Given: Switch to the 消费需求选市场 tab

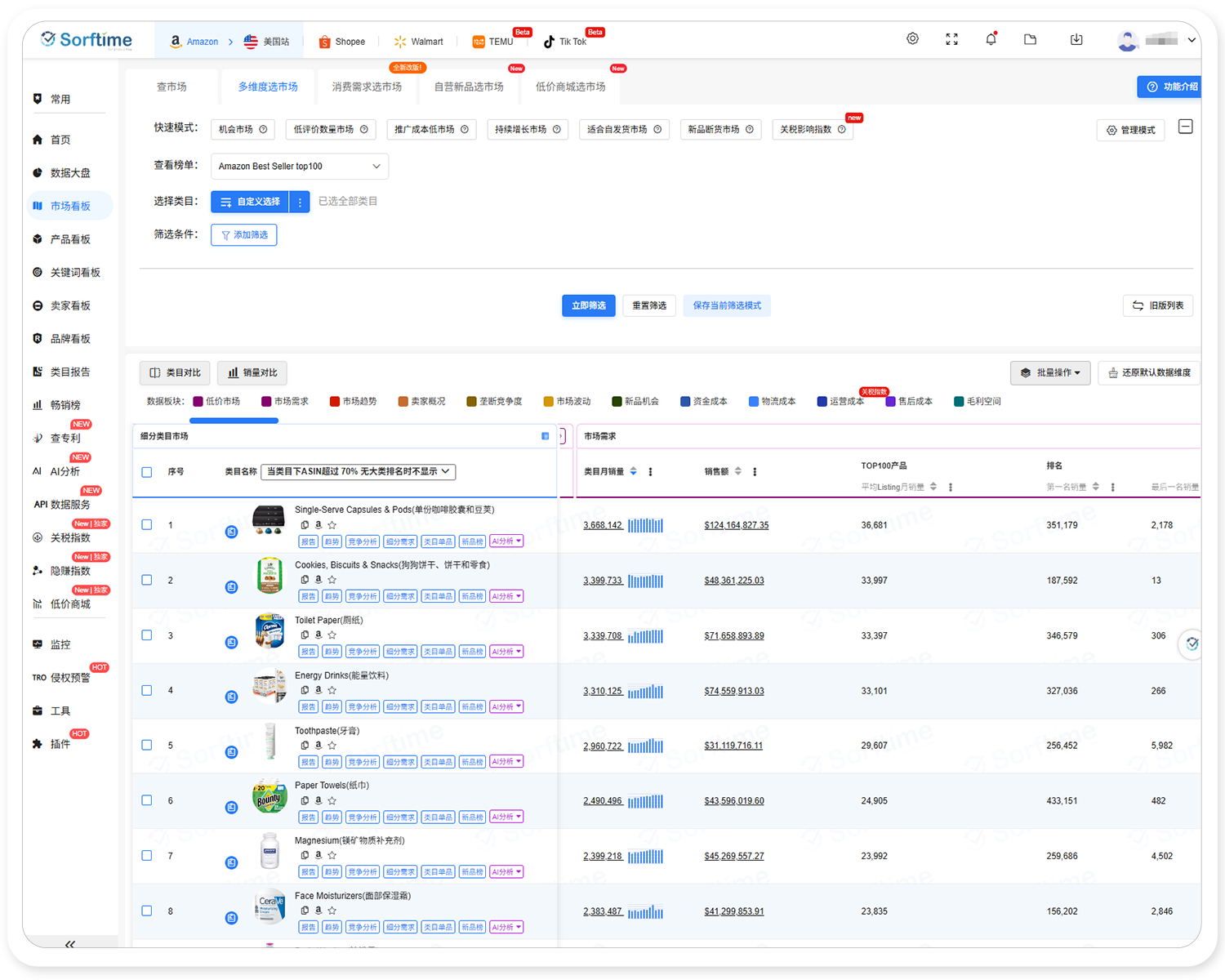Looking at the screenshot, I should (367, 87).
